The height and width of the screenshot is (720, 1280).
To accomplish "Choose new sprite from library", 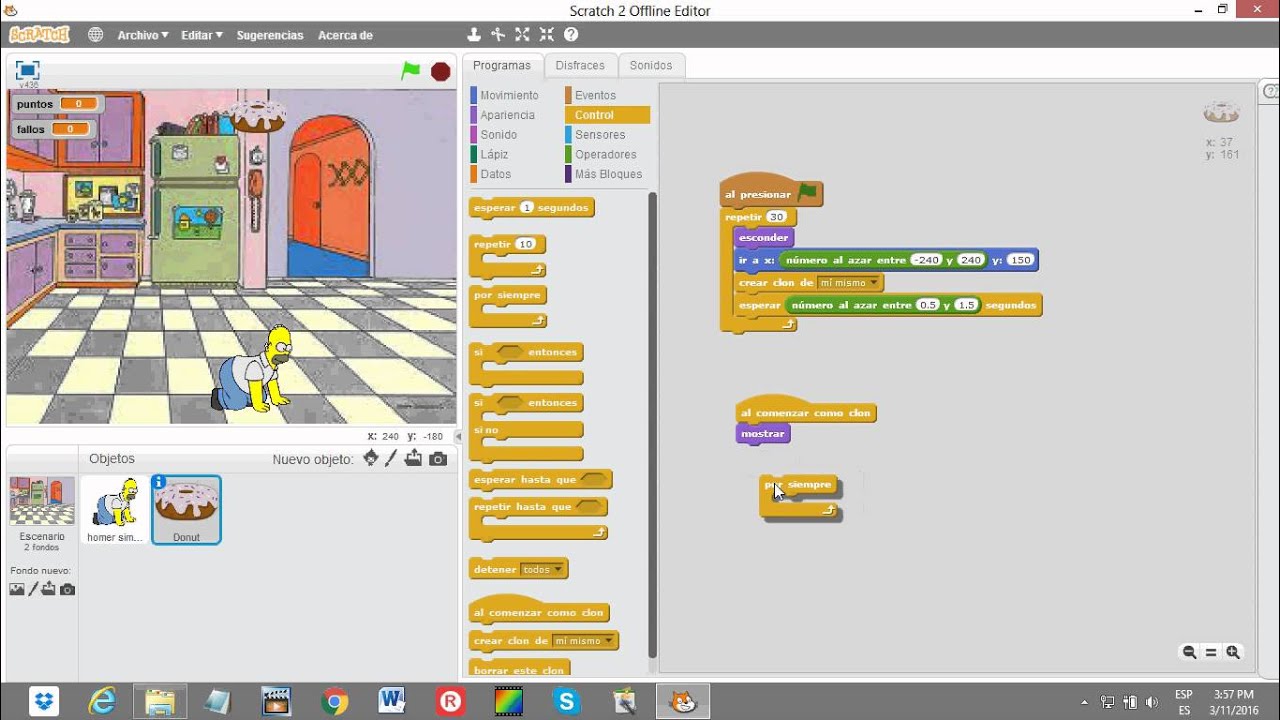I will [x=371, y=458].
